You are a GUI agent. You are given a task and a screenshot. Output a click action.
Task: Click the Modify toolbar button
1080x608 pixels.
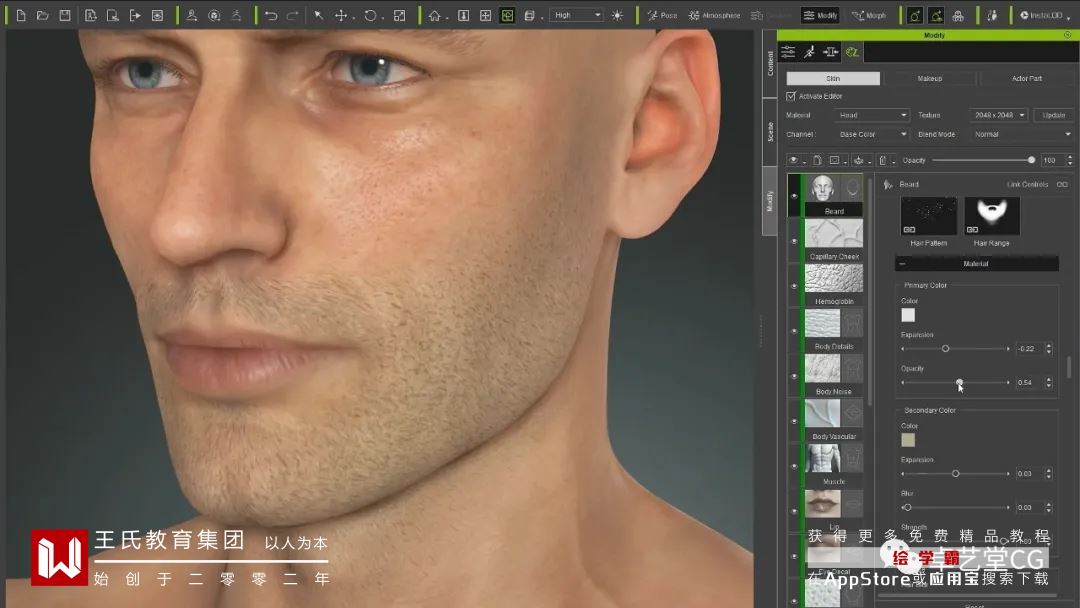pos(820,15)
